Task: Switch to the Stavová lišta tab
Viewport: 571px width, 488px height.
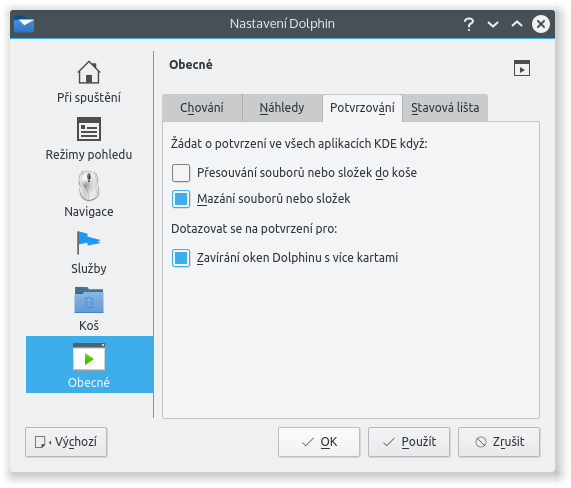Action: click(445, 108)
